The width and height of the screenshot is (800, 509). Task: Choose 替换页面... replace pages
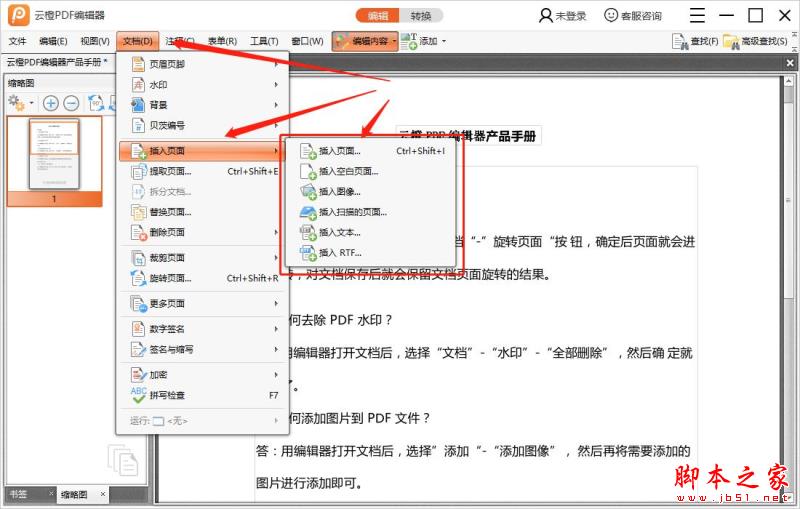[x=204, y=212]
